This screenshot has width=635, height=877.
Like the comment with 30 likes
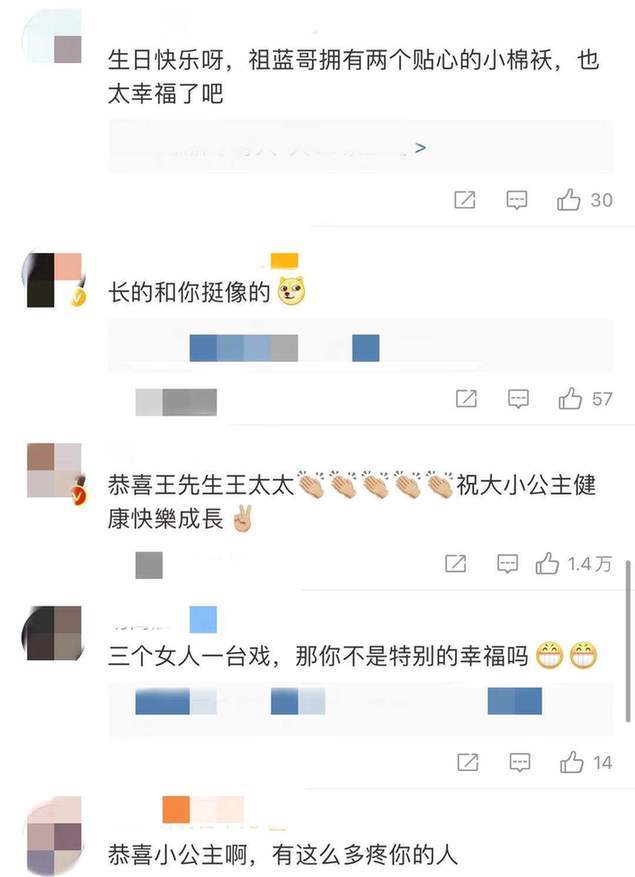tap(568, 200)
